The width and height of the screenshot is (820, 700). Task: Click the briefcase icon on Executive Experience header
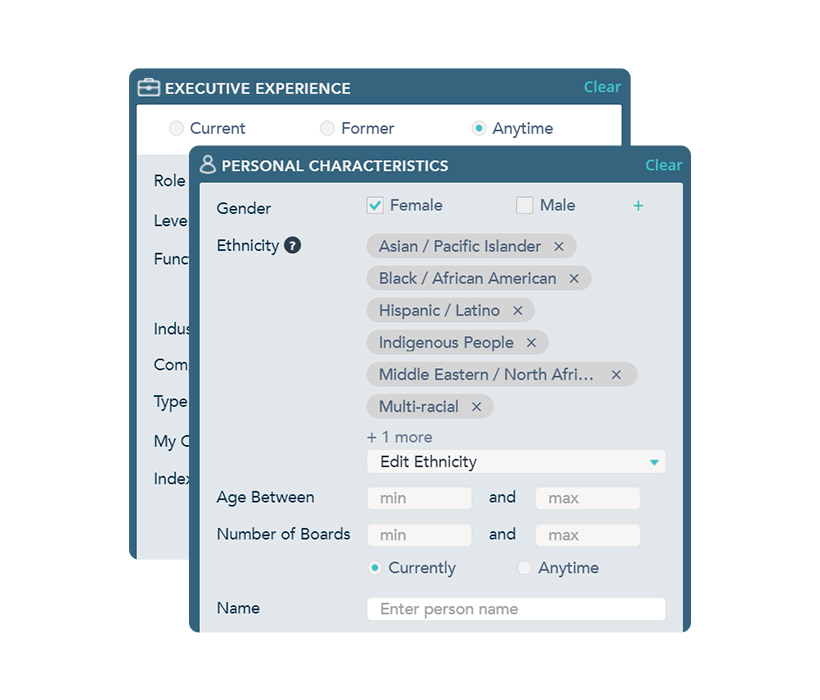[148, 88]
